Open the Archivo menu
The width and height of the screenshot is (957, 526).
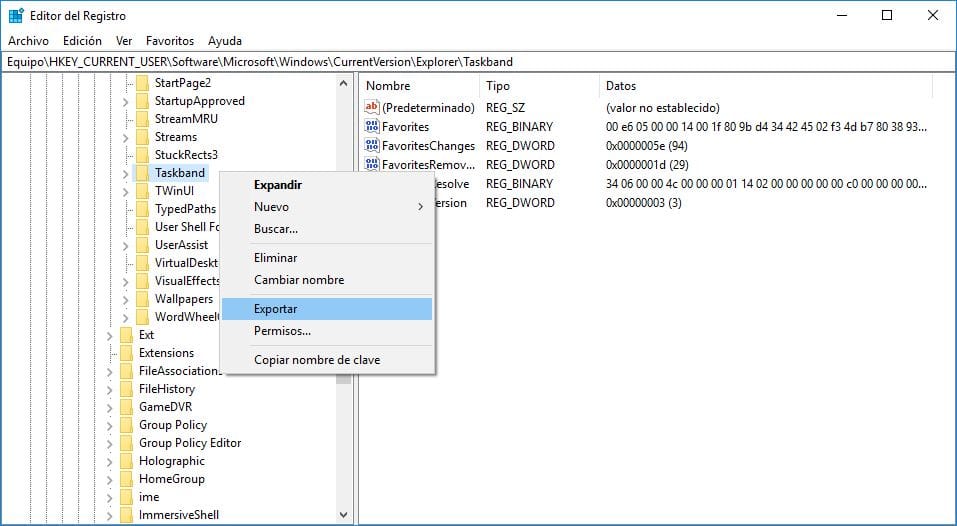coord(28,41)
